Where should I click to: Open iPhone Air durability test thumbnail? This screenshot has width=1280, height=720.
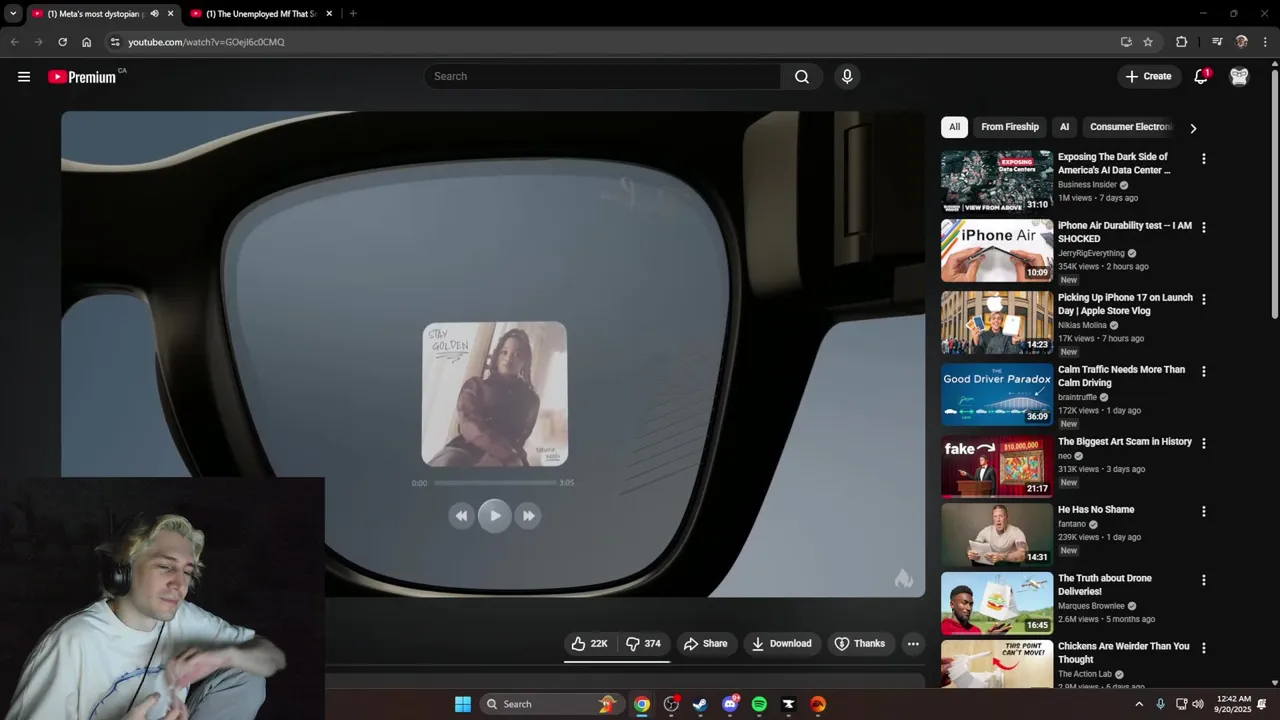997,251
